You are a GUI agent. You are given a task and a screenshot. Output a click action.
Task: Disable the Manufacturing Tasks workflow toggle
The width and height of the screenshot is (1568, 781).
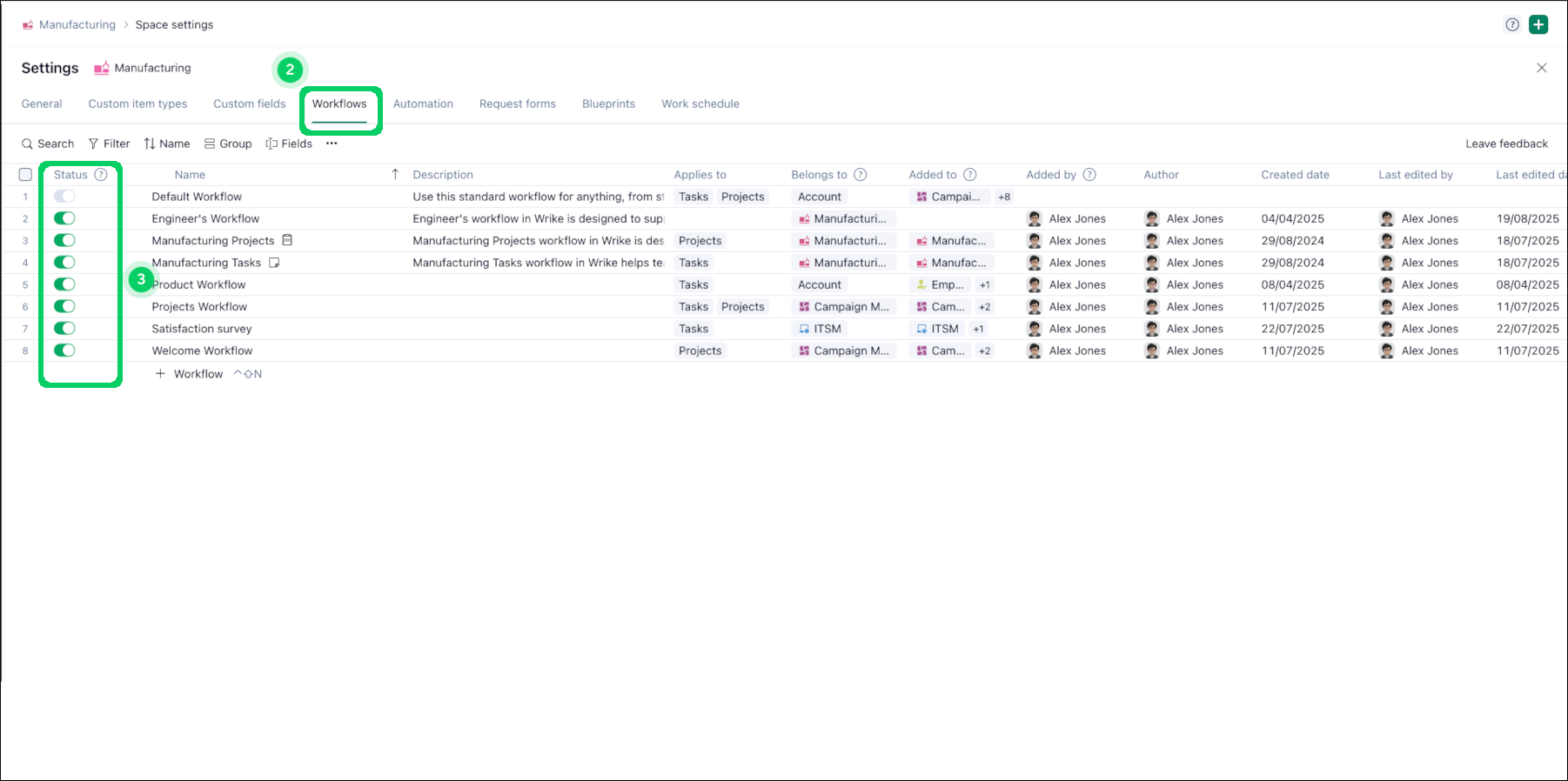click(64, 262)
